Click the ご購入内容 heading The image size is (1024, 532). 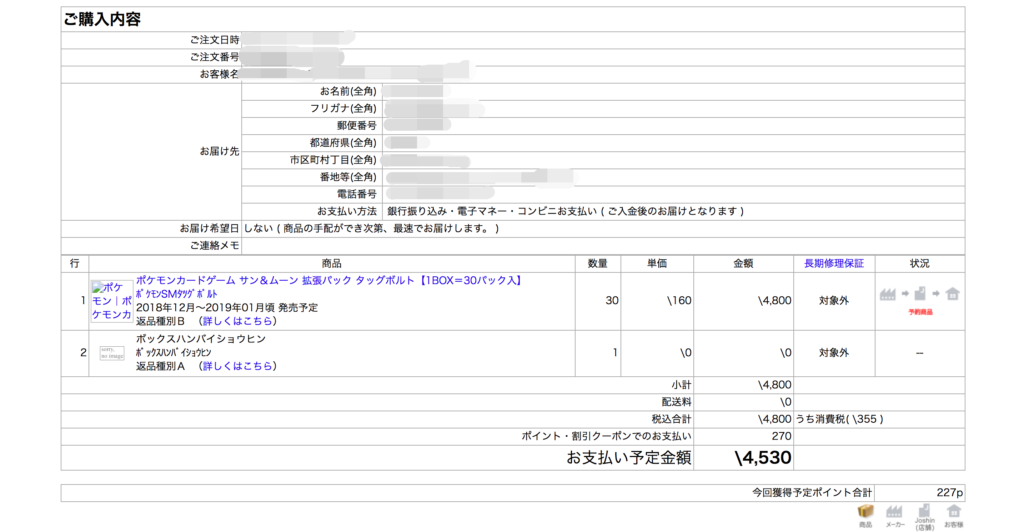click(103, 20)
